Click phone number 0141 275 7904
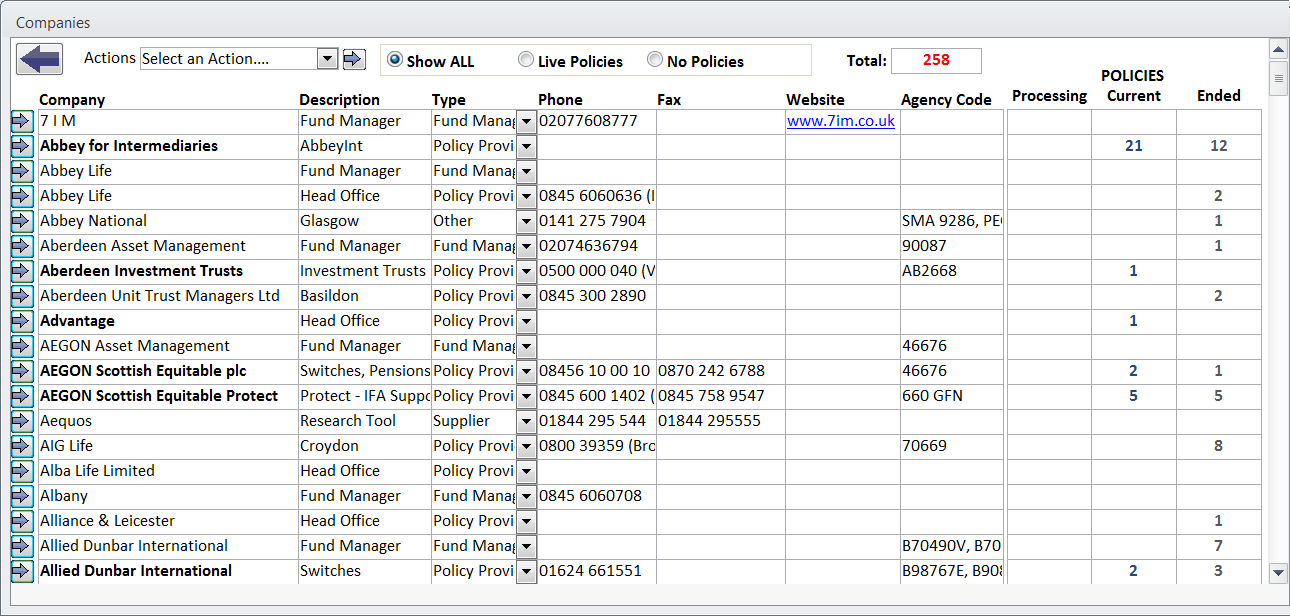The width and height of the screenshot is (1290, 616). coord(592,221)
